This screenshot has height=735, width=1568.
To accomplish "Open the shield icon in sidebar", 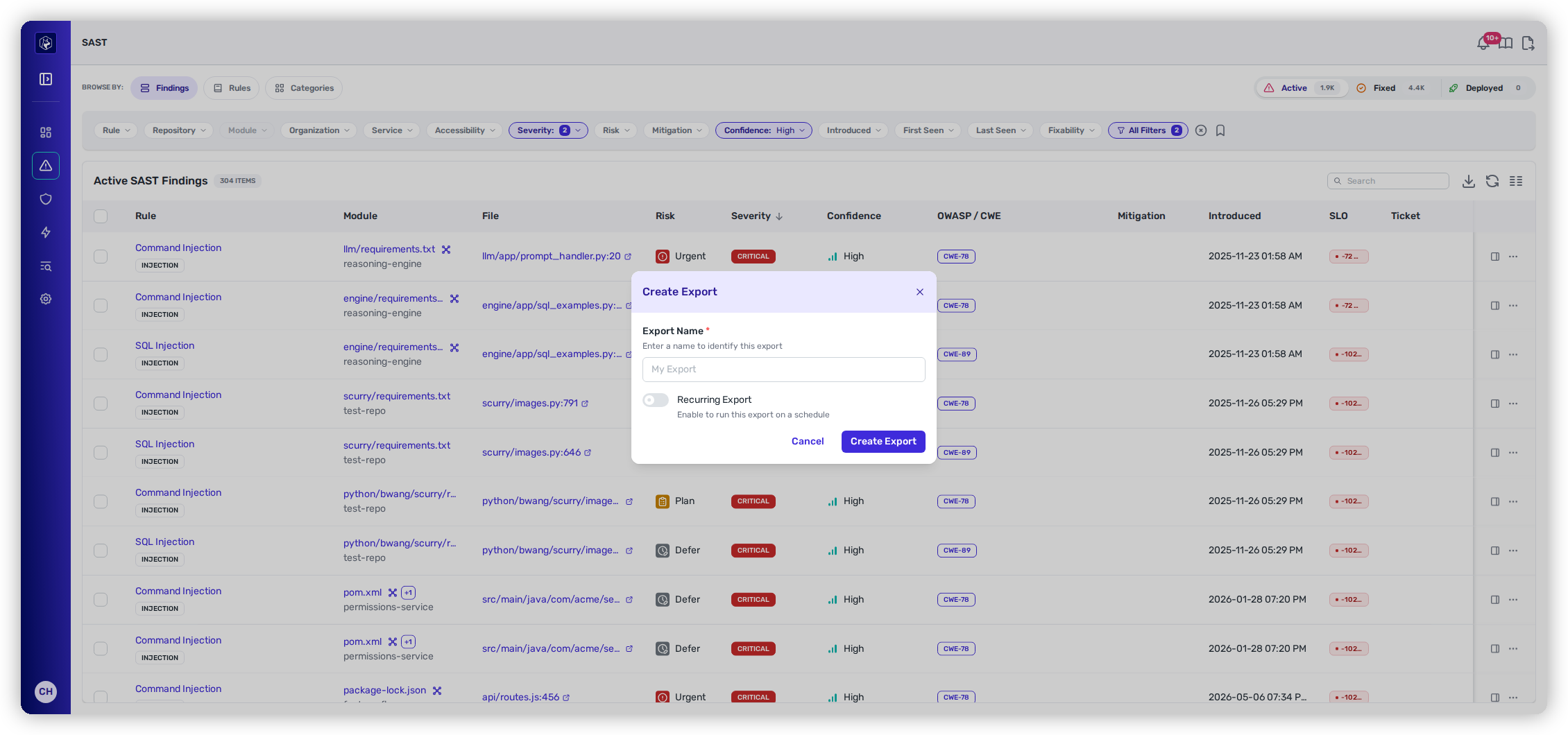I will tap(46, 199).
